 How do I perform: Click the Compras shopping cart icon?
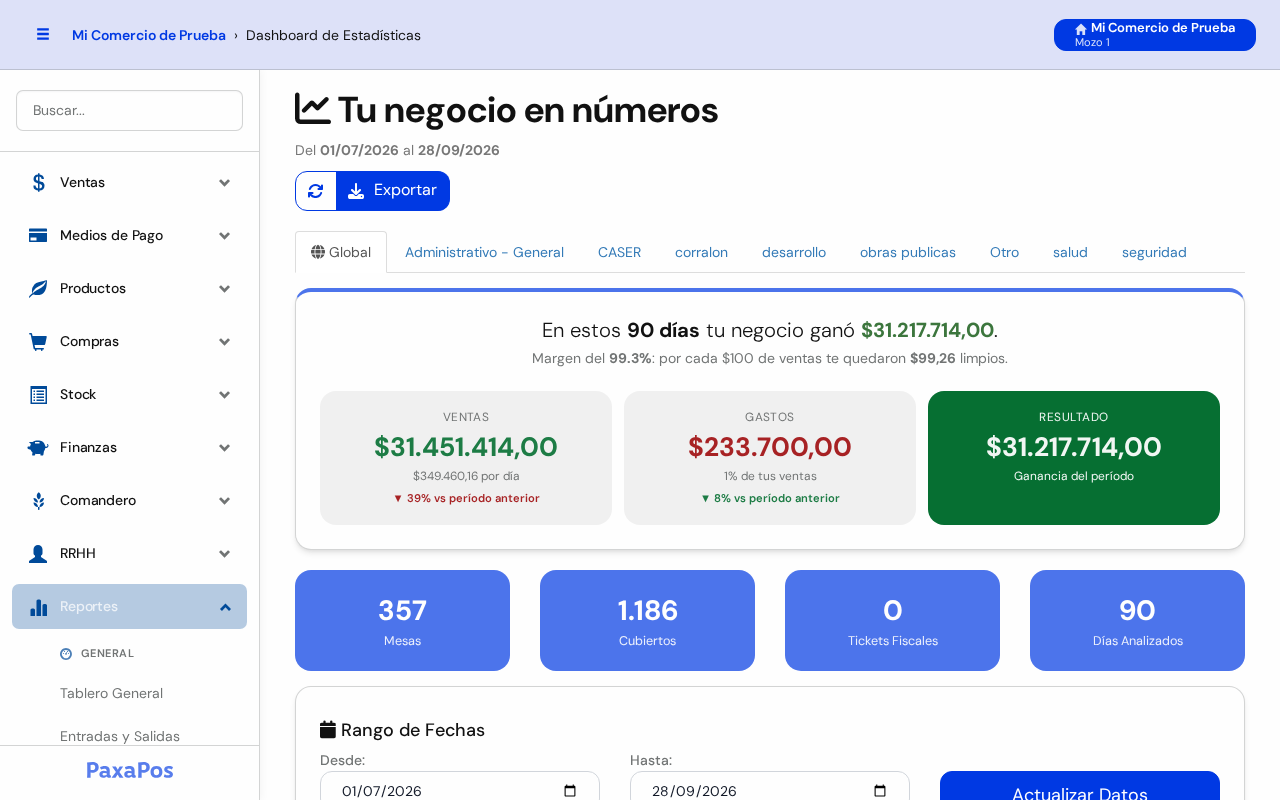click(x=38, y=342)
